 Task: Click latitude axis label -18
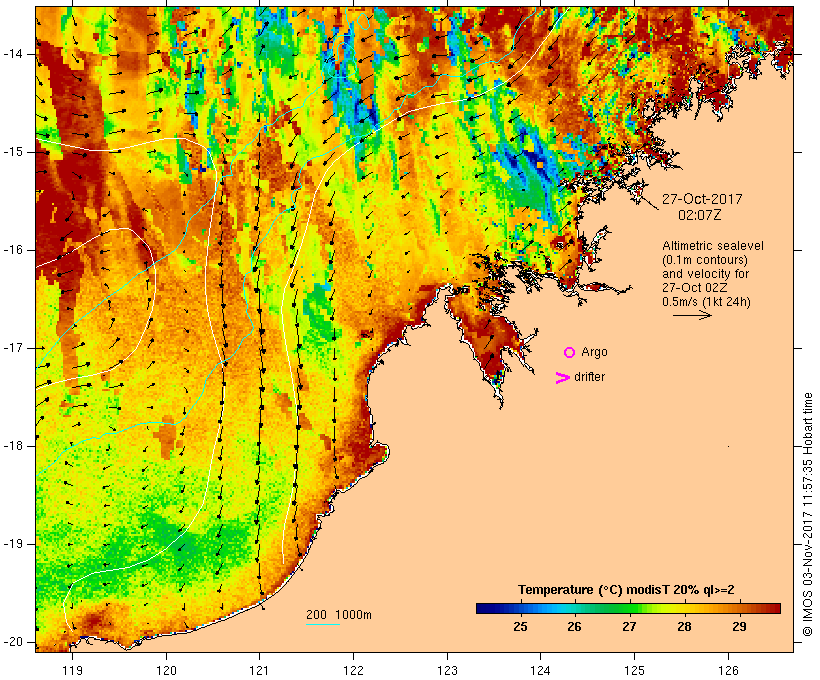point(13,446)
